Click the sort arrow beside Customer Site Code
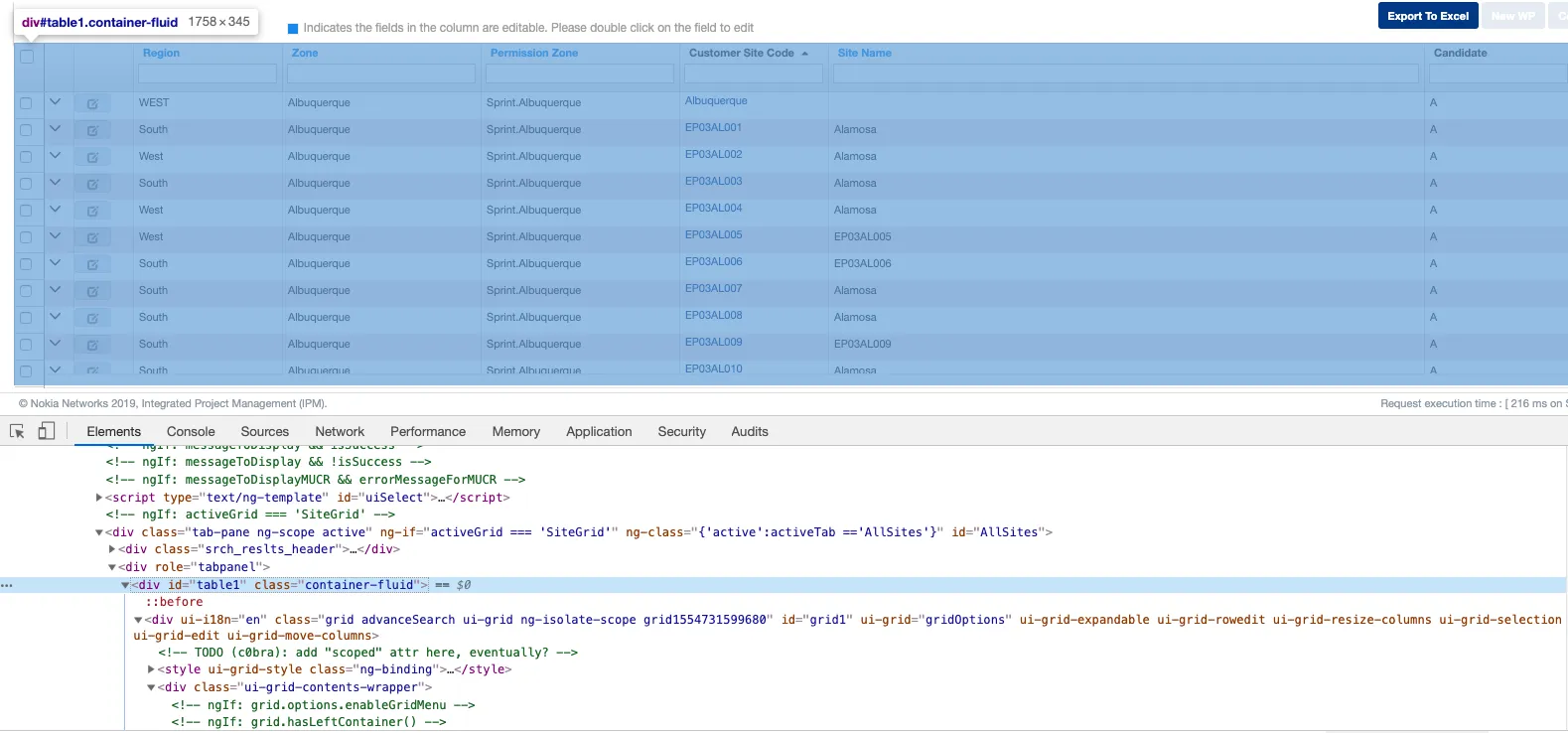This screenshot has height=733, width=1568. (804, 54)
